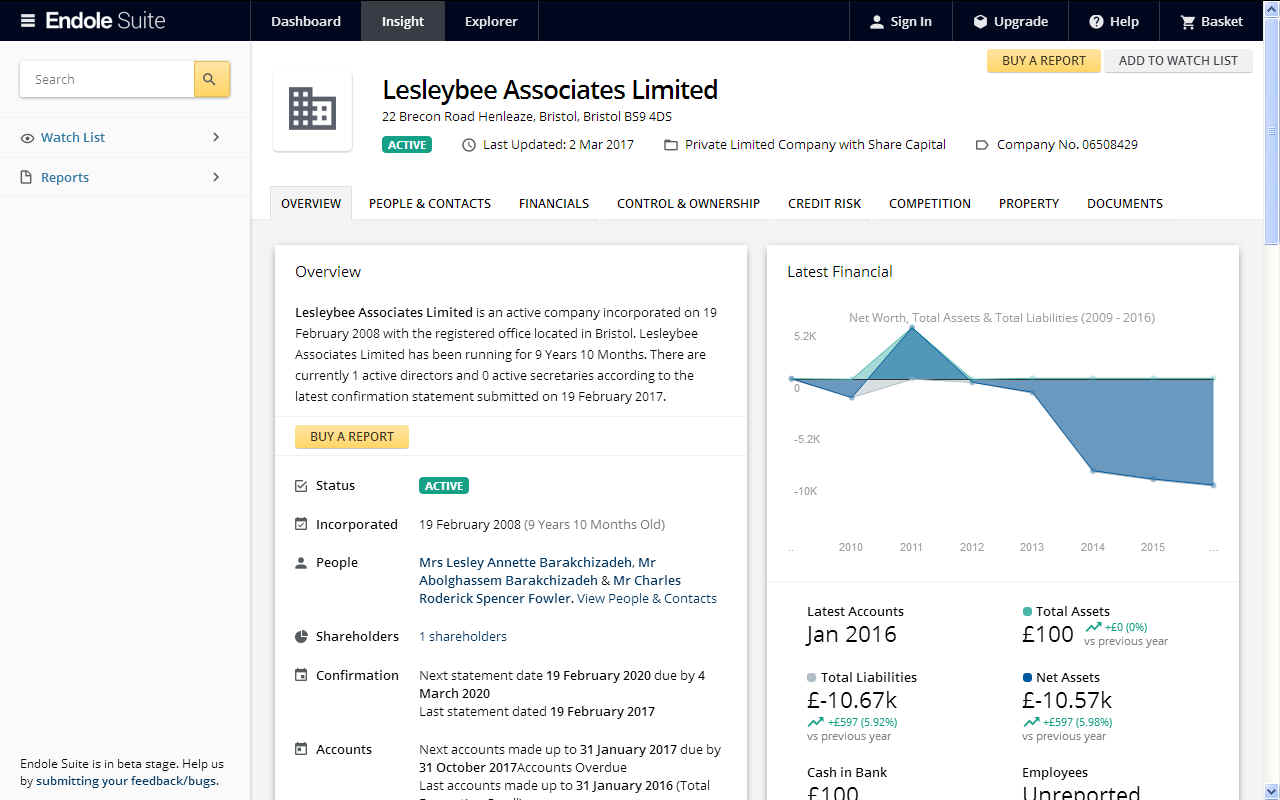This screenshot has width=1280, height=800.
Task: Click the company type folder icon
Action: [x=671, y=145]
